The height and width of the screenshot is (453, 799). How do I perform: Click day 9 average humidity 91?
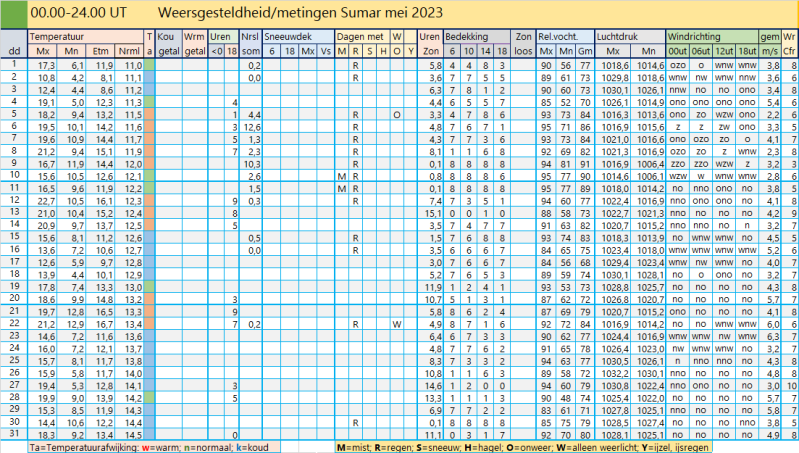(x=585, y=164)
